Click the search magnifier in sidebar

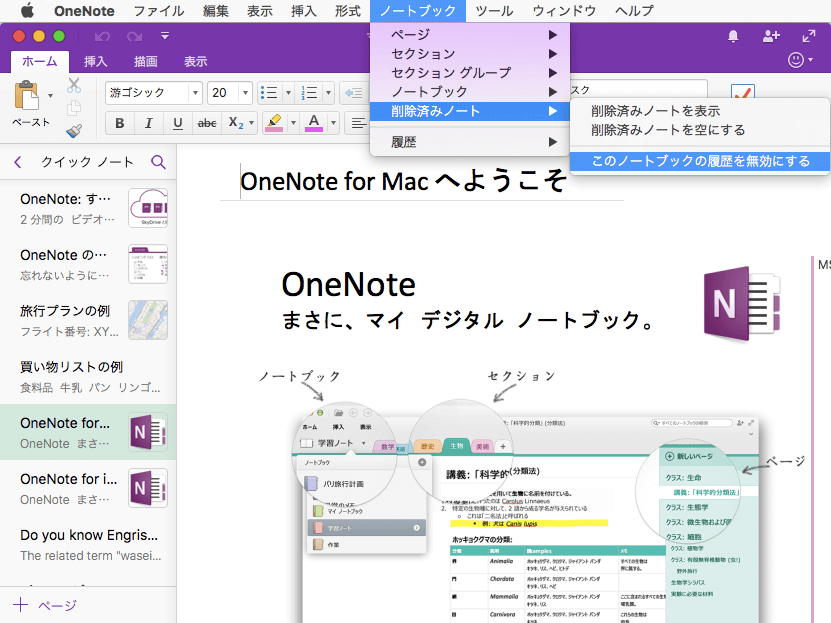coord(158,162)
